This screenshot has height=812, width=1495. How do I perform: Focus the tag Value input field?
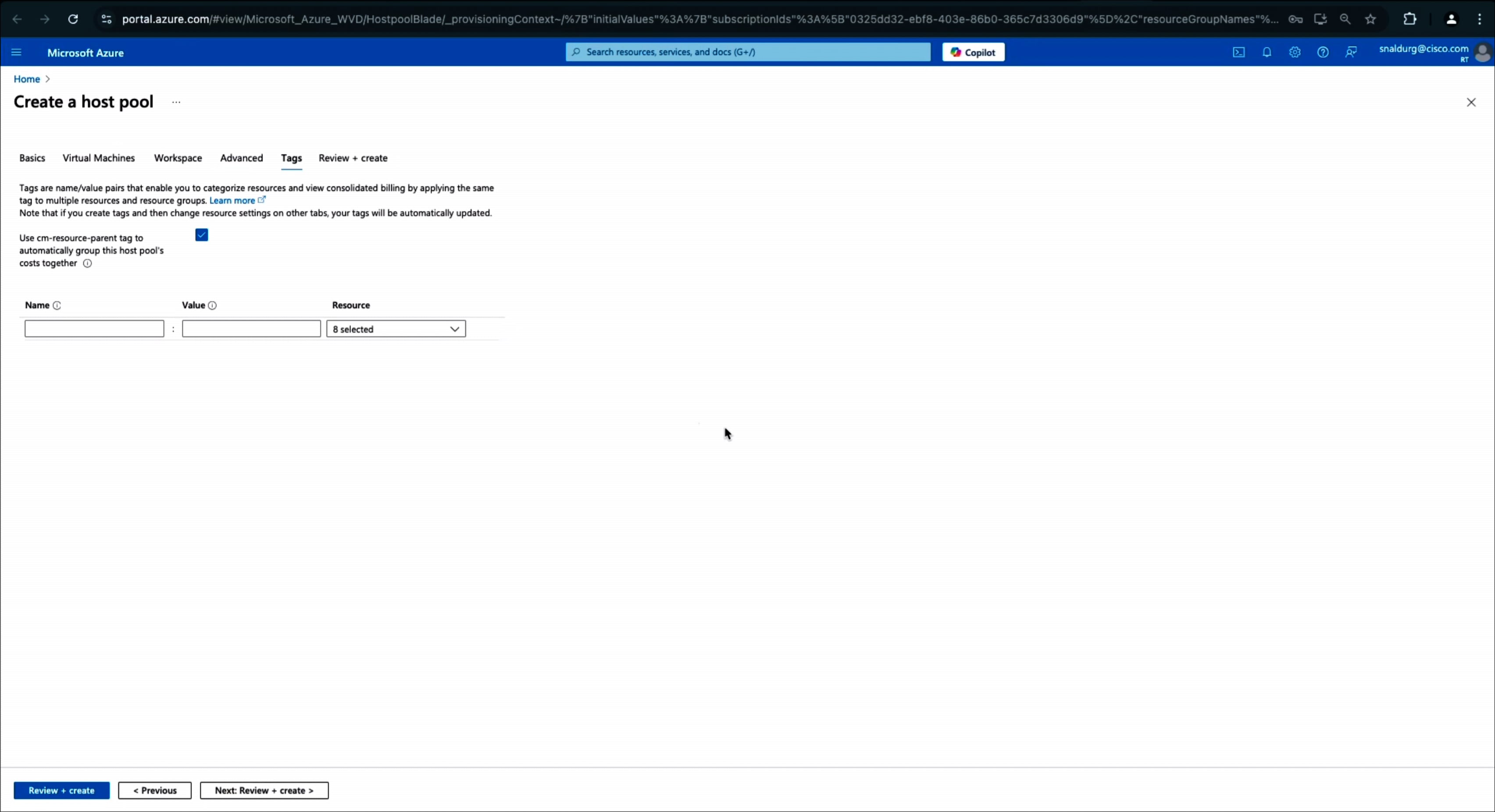tap(251, 329)
